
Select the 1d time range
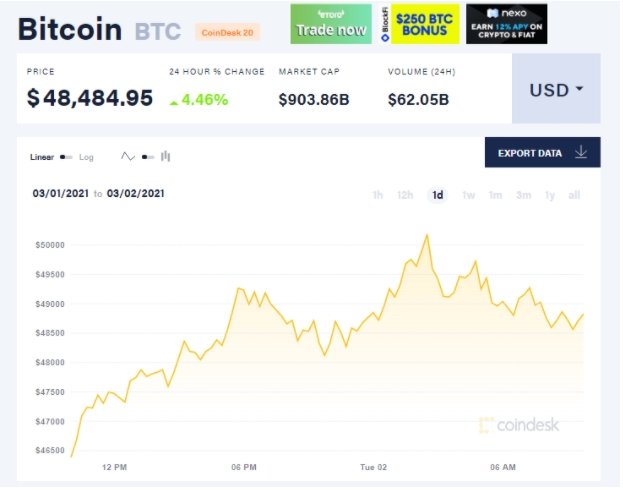[x=437, y=195]
